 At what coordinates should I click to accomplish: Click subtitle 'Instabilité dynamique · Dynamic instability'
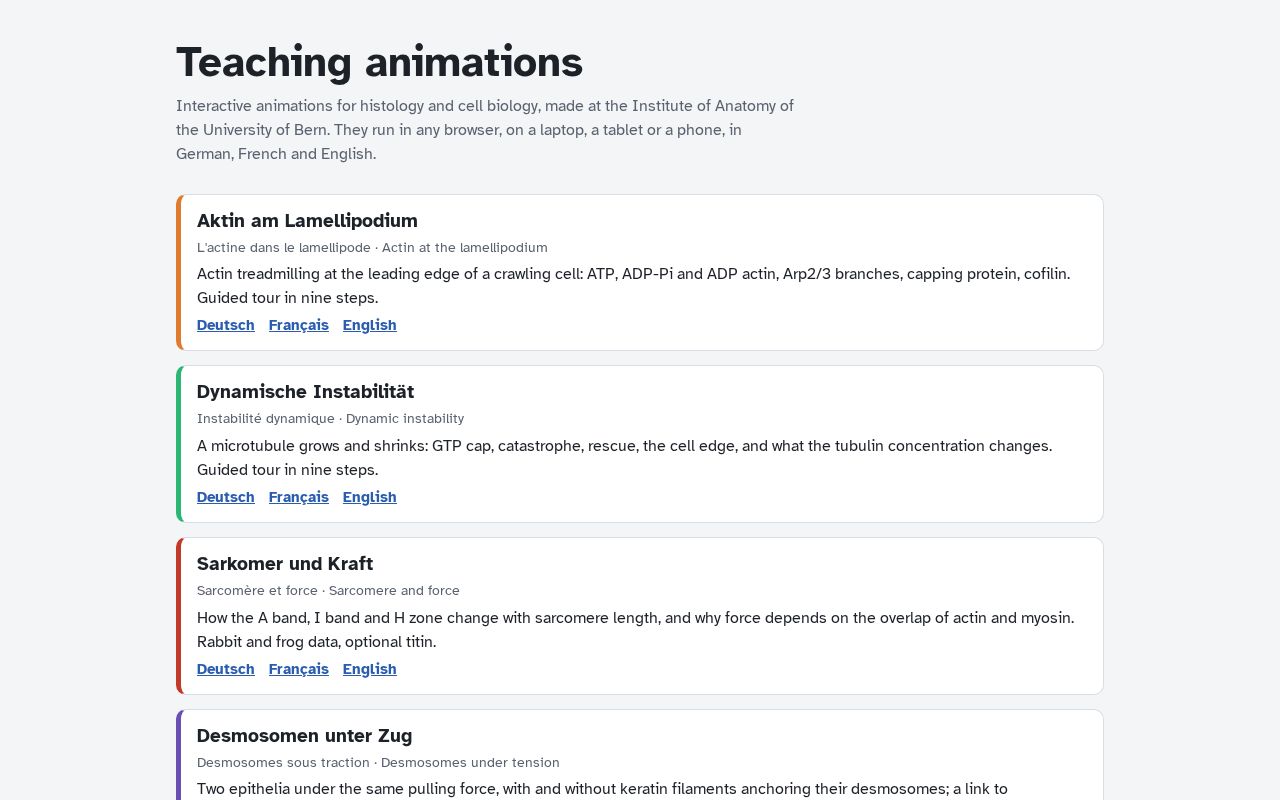tap(330, 419)
